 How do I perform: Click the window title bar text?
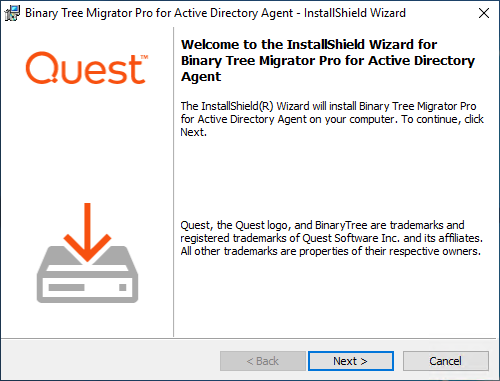[215, 13]
